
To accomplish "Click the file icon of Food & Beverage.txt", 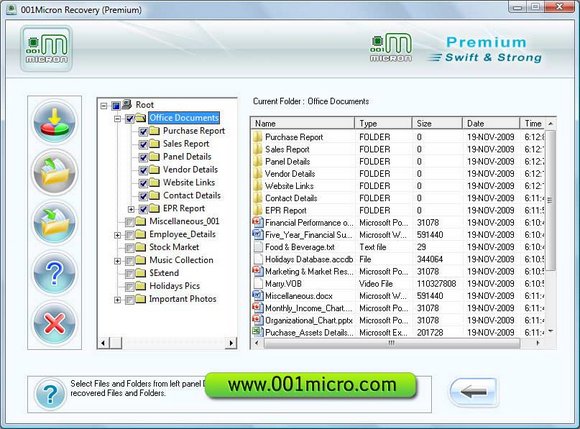I will pyautogui.click(x=258, y=247).
